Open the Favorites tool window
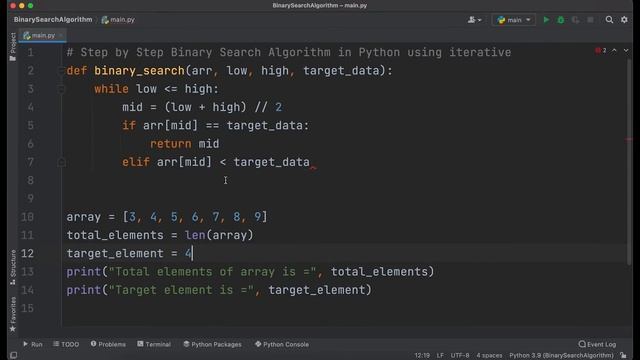 point(13,314)
